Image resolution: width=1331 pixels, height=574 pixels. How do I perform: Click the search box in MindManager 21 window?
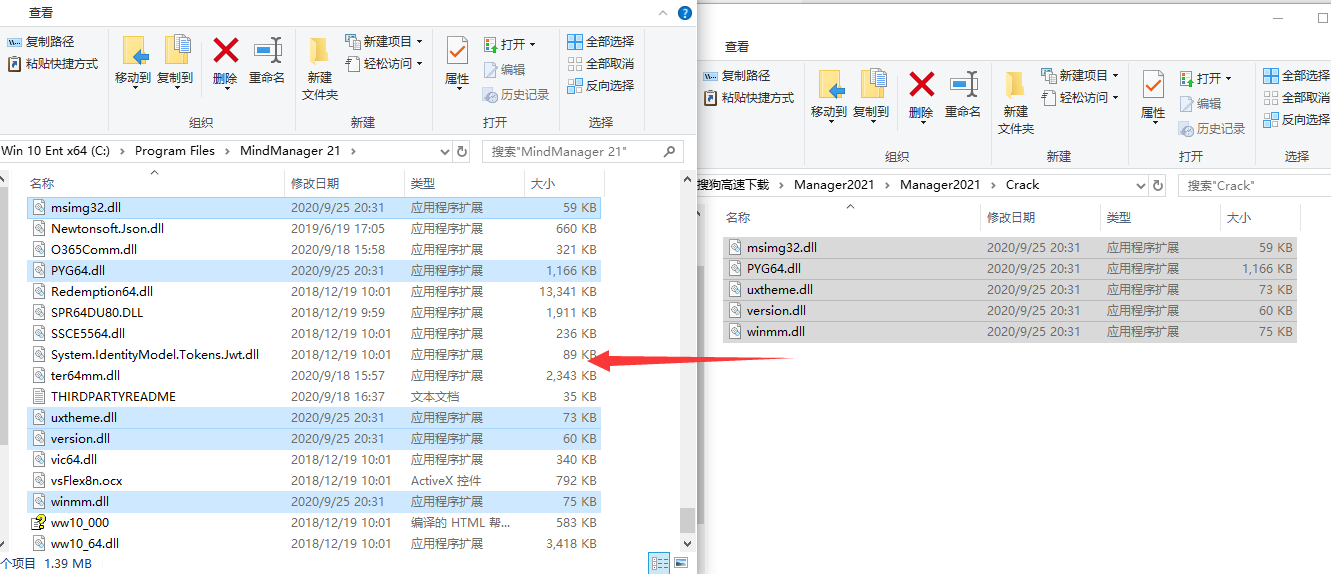coord(583,151)
